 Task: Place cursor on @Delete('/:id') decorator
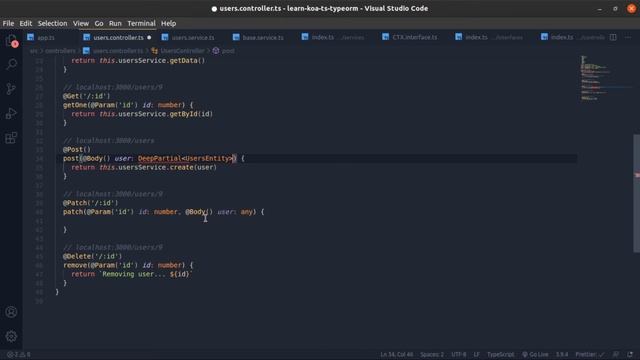tap(92, 256)
